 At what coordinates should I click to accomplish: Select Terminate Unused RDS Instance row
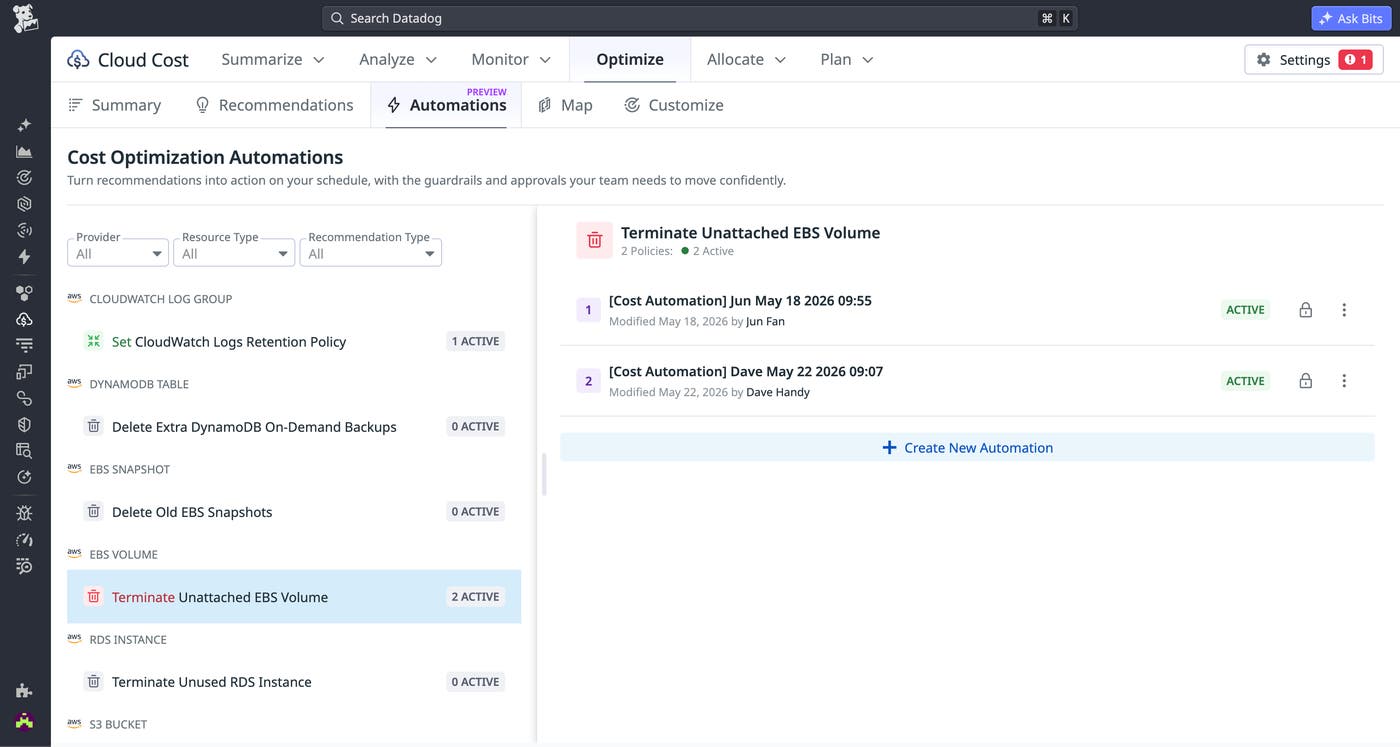click(294, 681)
